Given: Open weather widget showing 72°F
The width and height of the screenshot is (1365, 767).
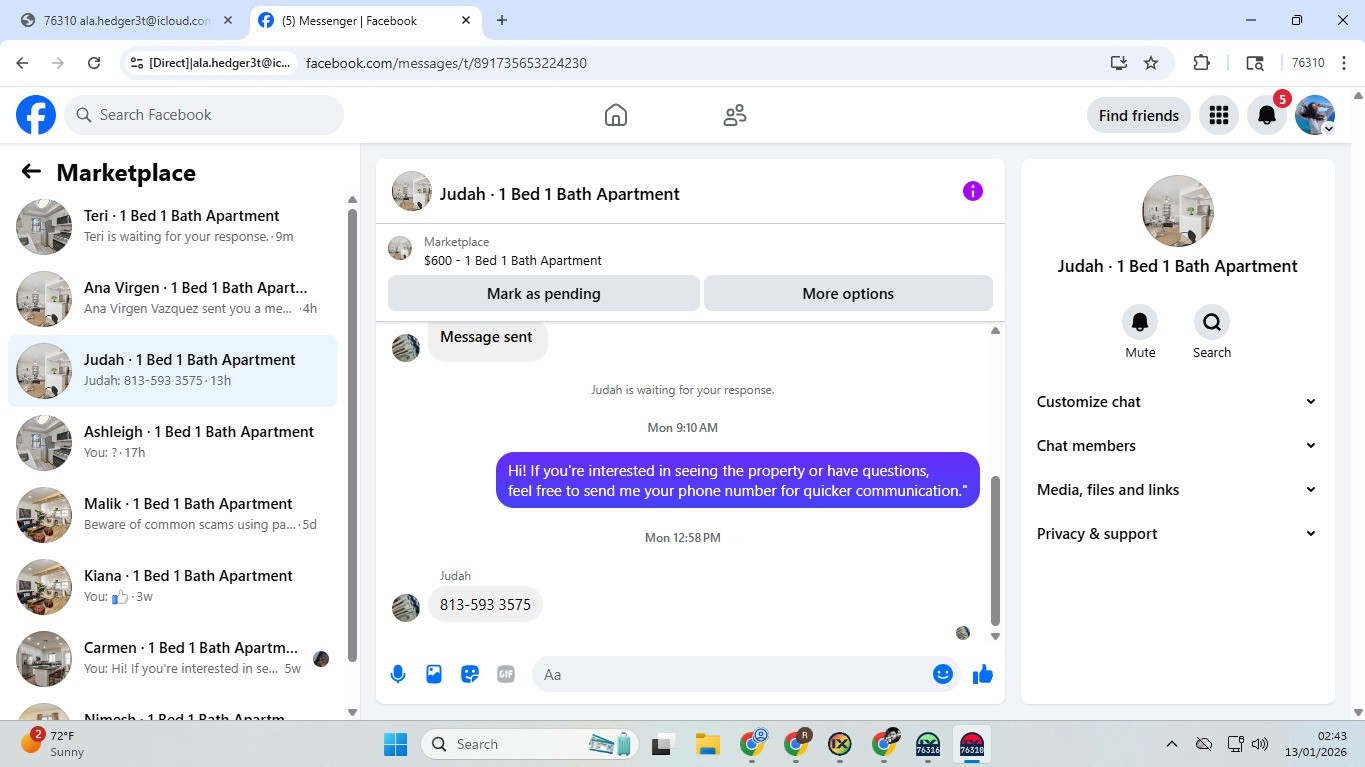Looking at the screenshot, I should (54, 743).
